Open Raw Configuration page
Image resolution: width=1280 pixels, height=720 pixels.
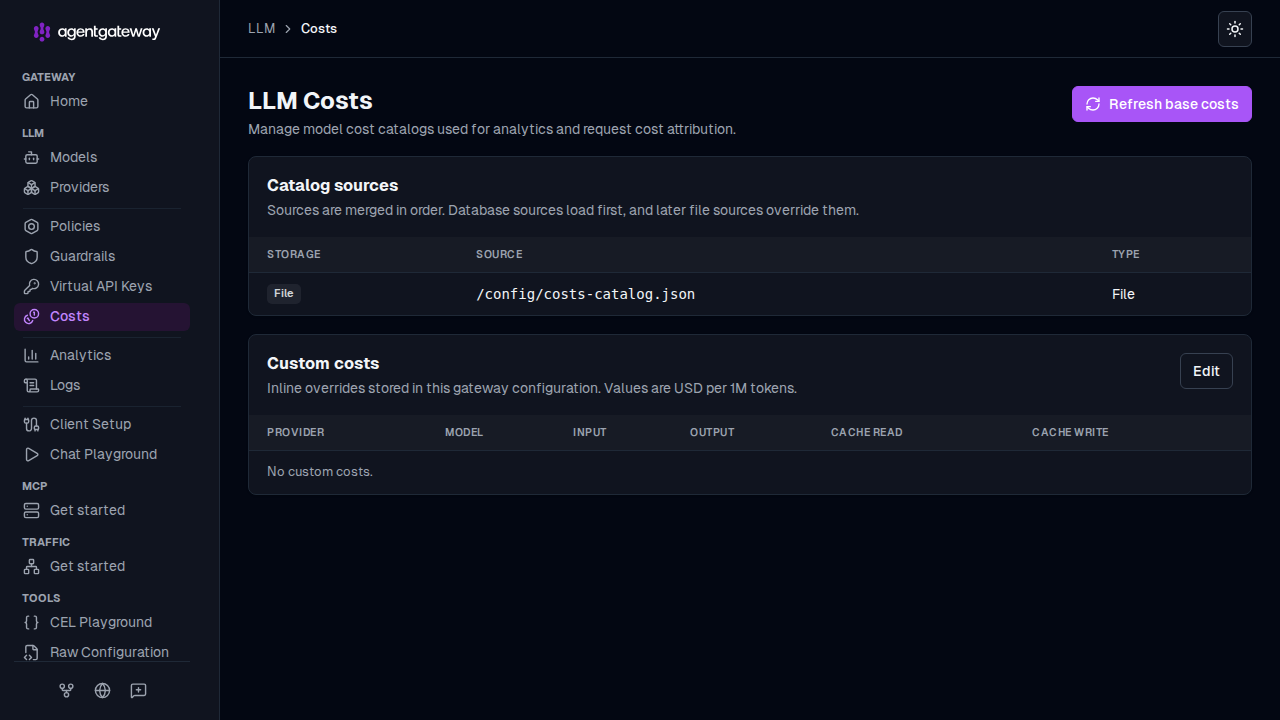pos(102,652)
